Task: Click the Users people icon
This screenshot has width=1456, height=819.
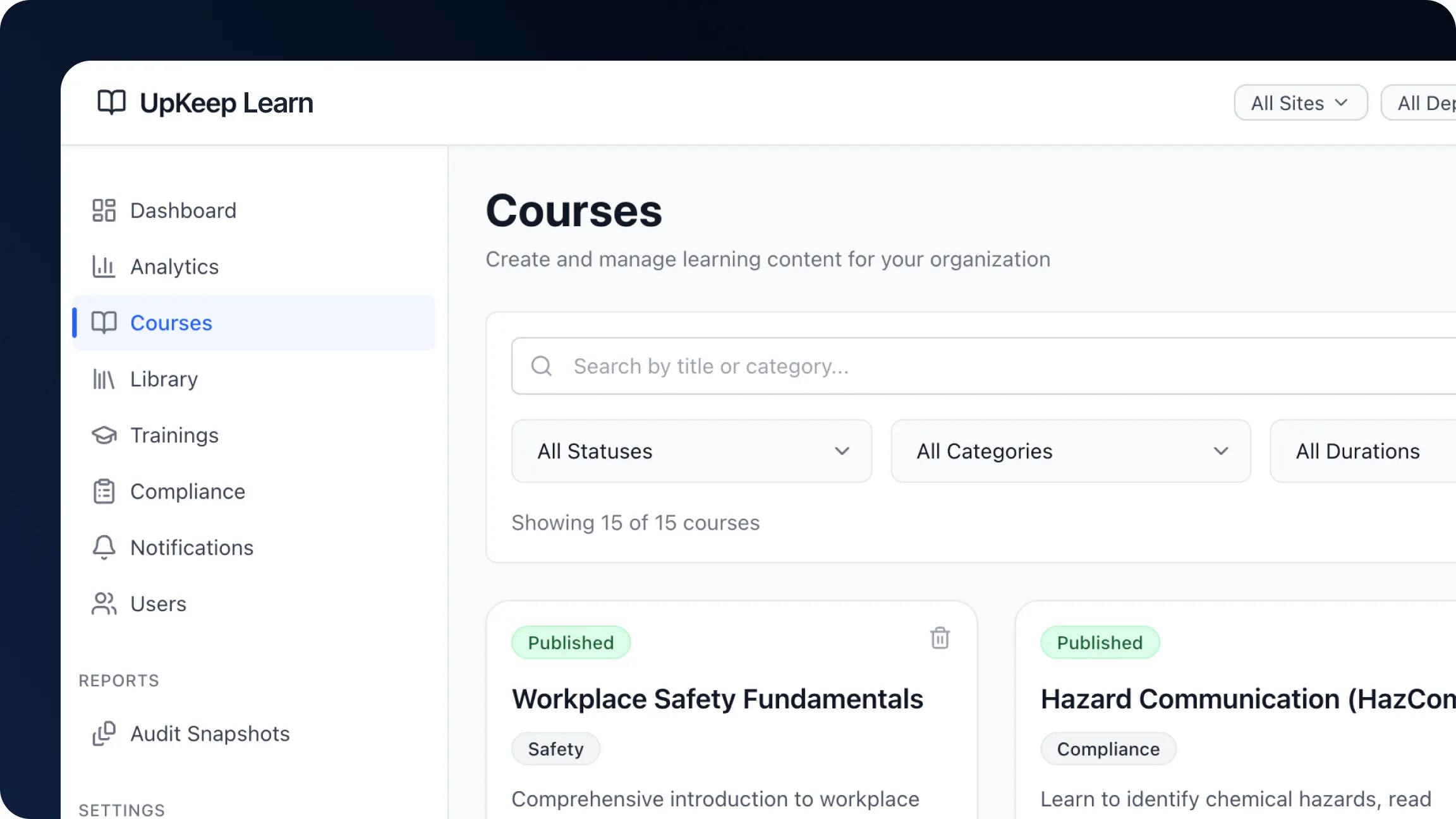Action: 104,604
